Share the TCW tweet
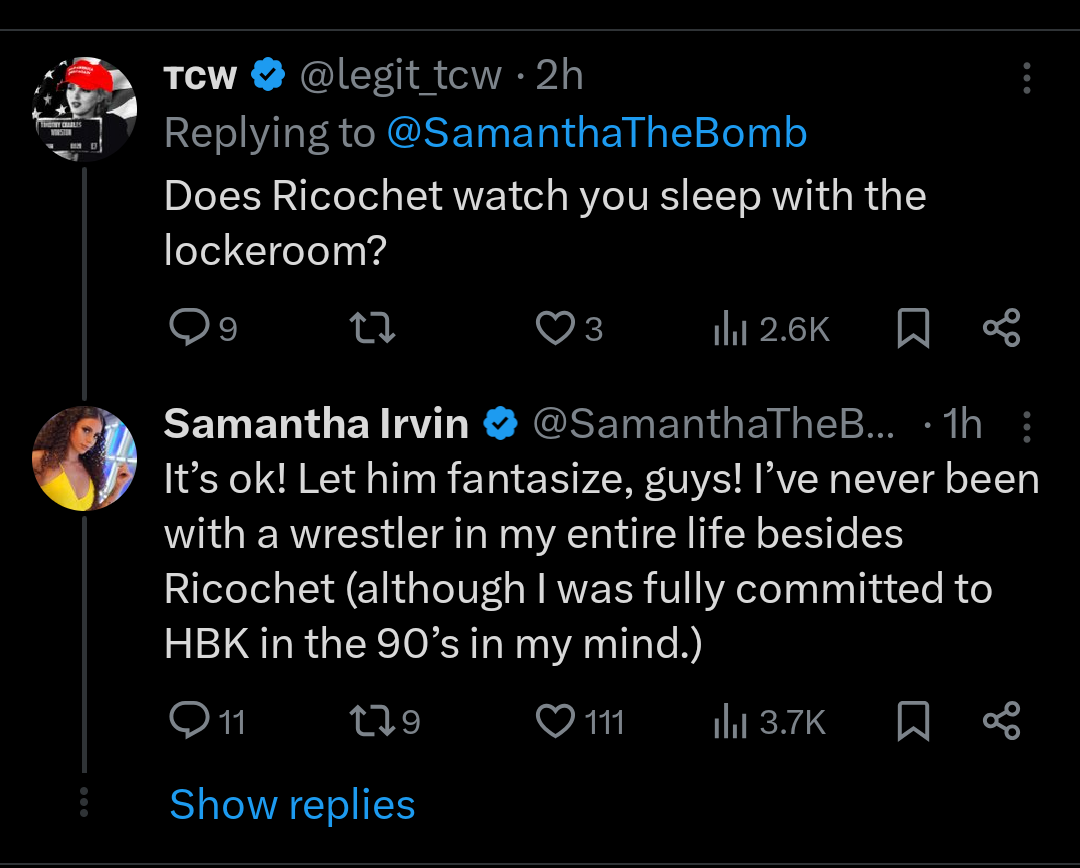This screenshot has width=1080, height=868. click(1001, 328)
